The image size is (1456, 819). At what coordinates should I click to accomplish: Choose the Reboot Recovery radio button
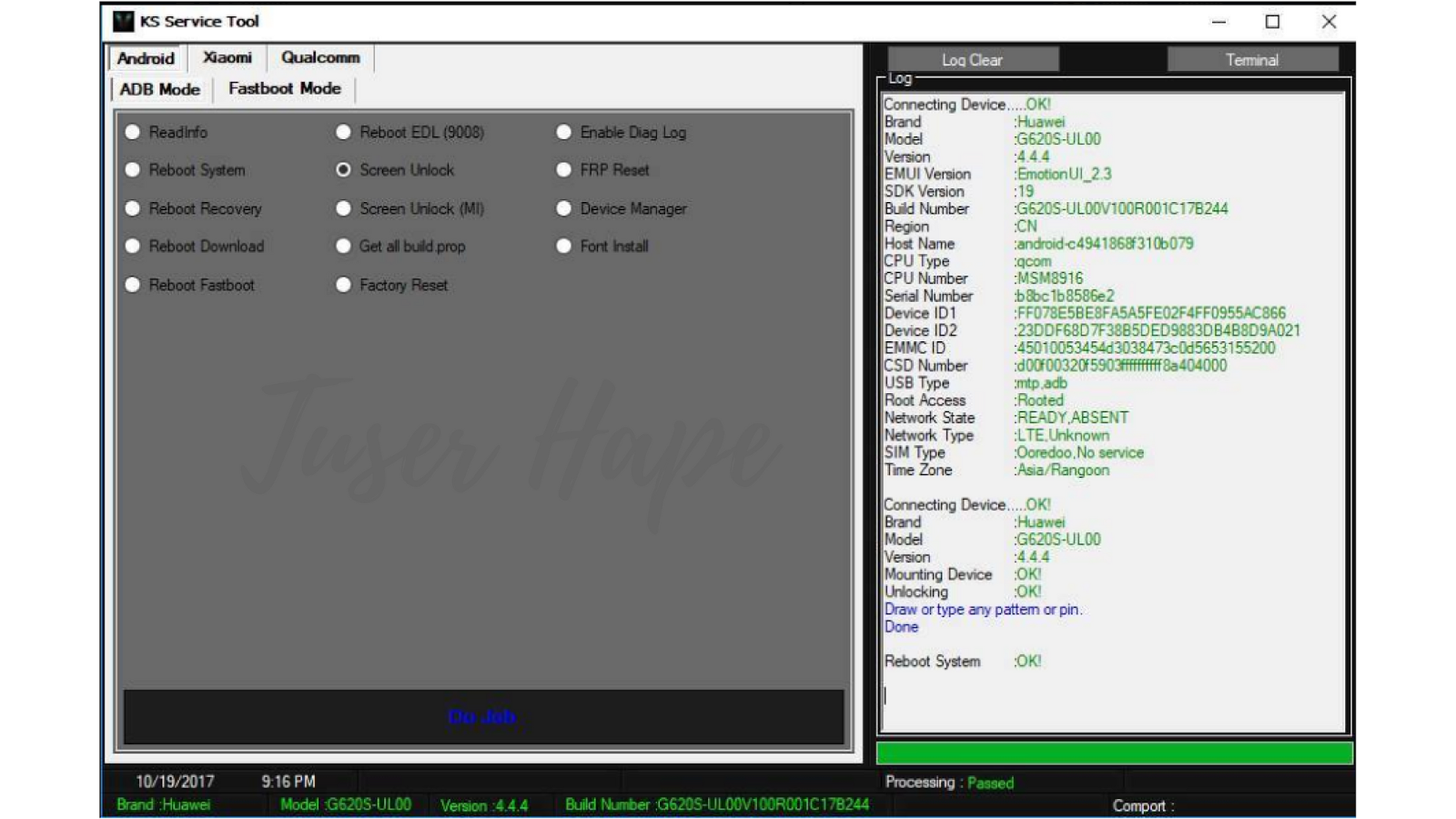click(133, 208)
